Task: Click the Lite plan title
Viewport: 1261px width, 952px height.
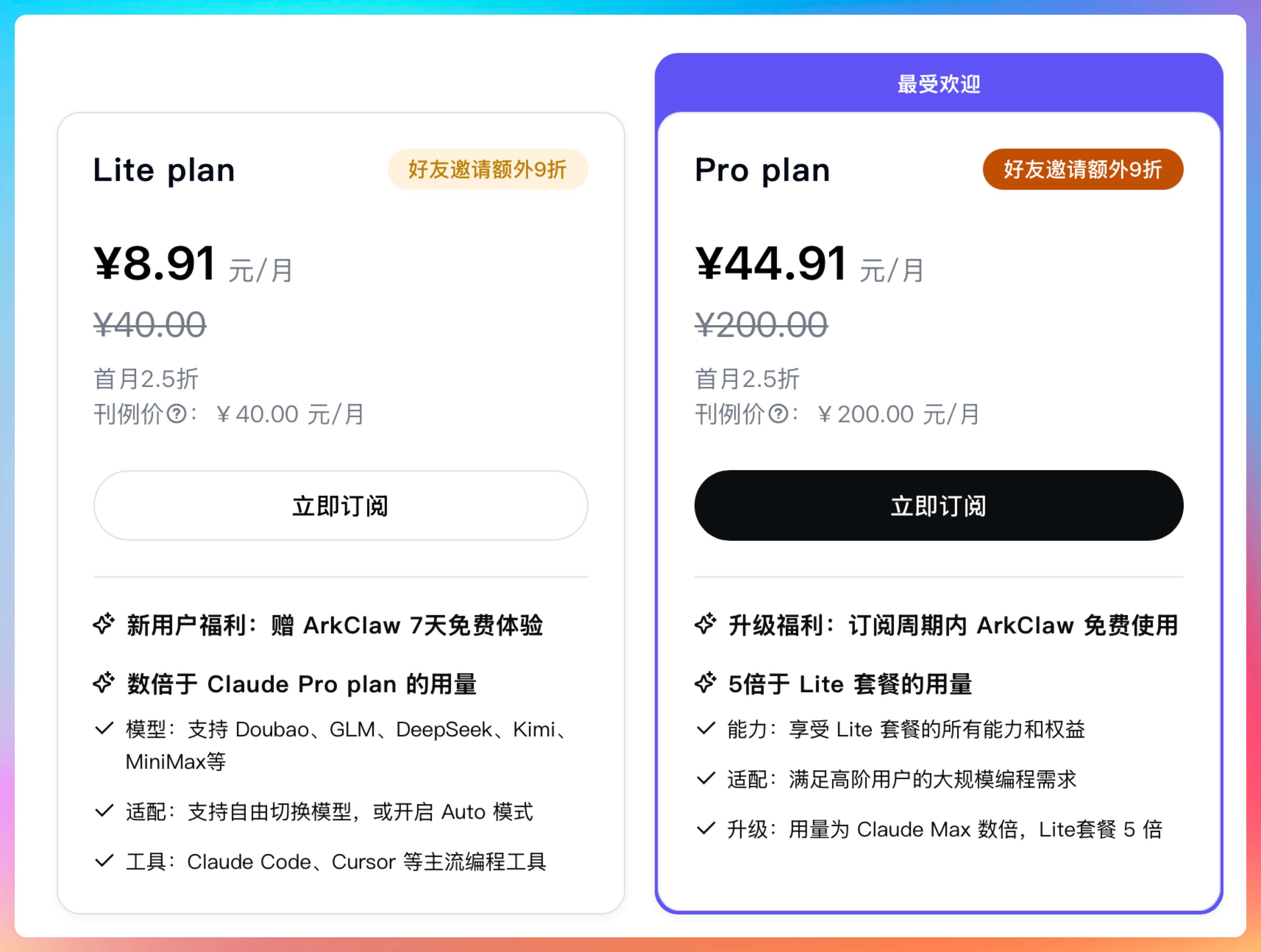Action: (164, 170)
